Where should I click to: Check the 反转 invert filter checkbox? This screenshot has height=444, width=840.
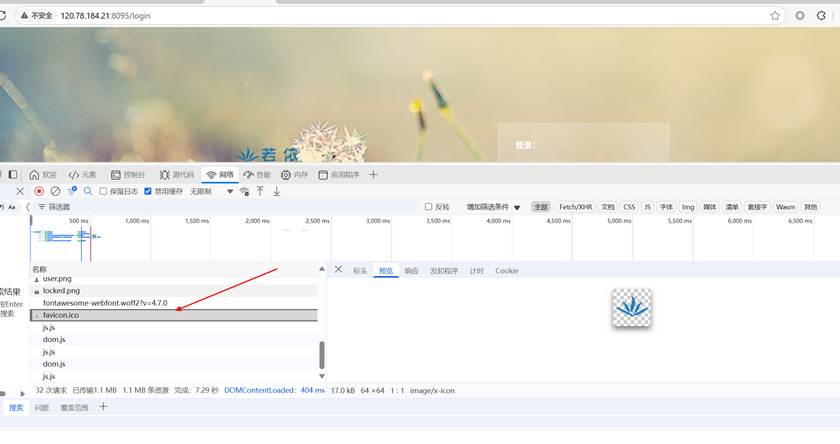tap(428, 207)
